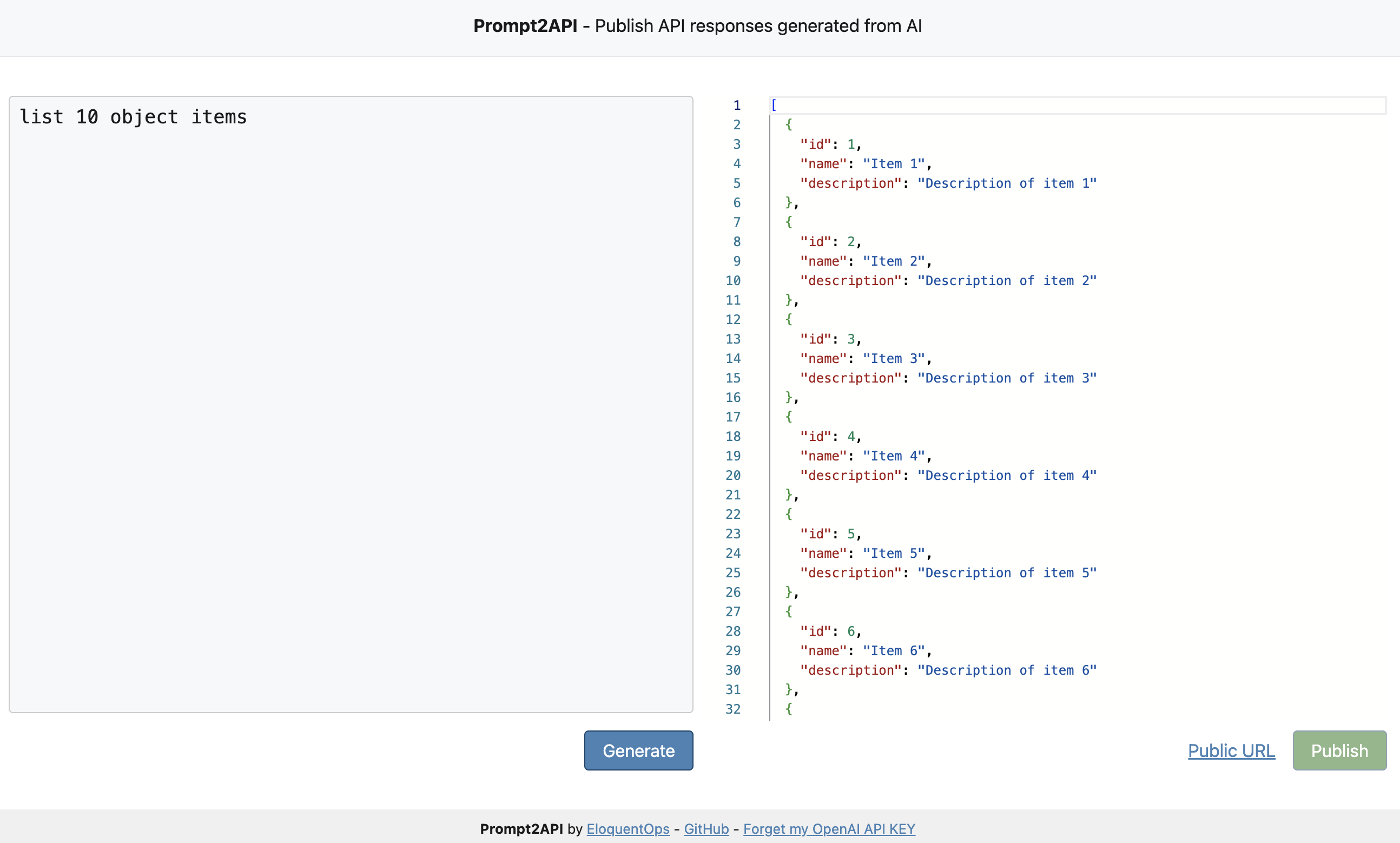
Task: Open the GitHub footer link
Action: tap(706, 829)
